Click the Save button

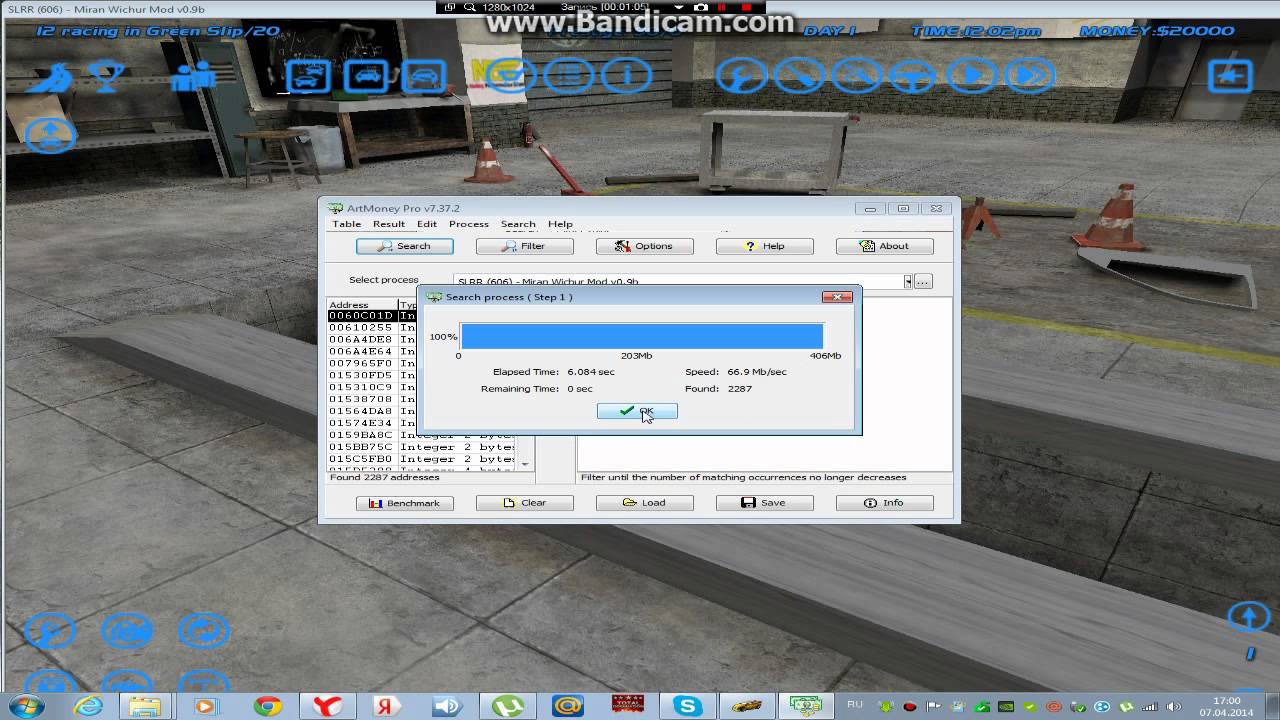coord(765,503)
